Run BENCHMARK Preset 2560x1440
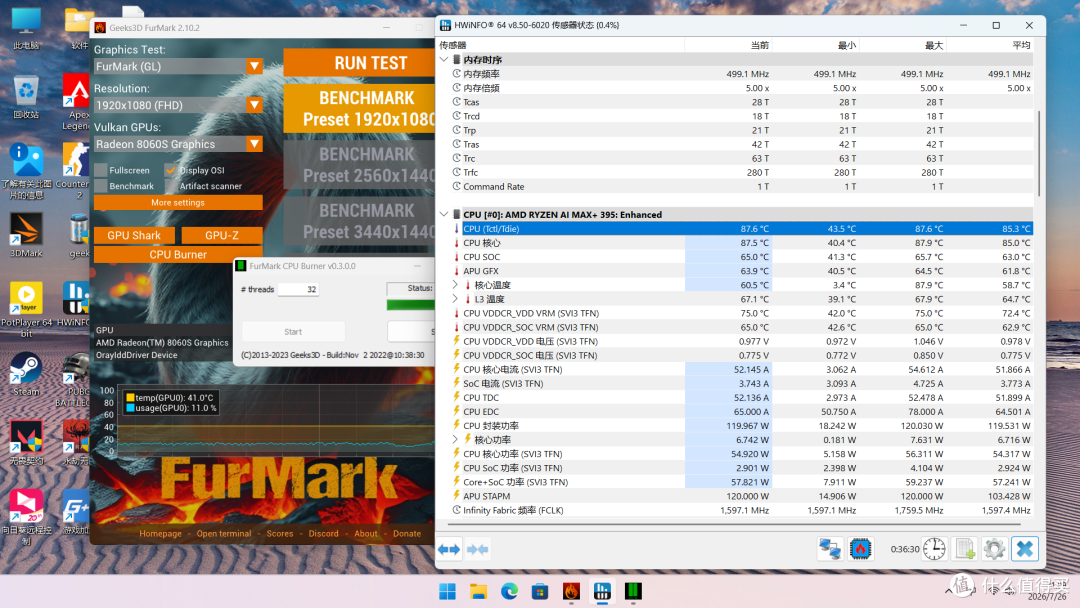This screenshot has height=608, width=1080. pos(360,165)
